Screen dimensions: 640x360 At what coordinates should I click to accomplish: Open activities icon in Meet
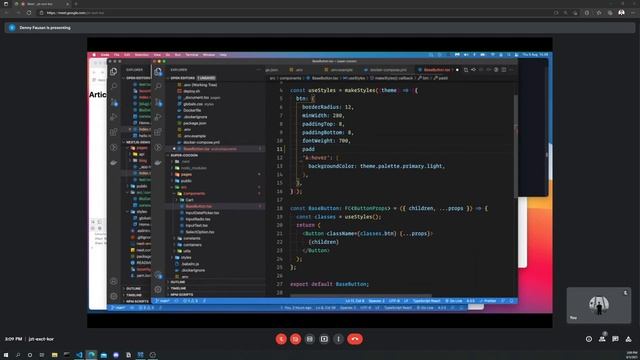pyautogui.click(x=629, y=339)
